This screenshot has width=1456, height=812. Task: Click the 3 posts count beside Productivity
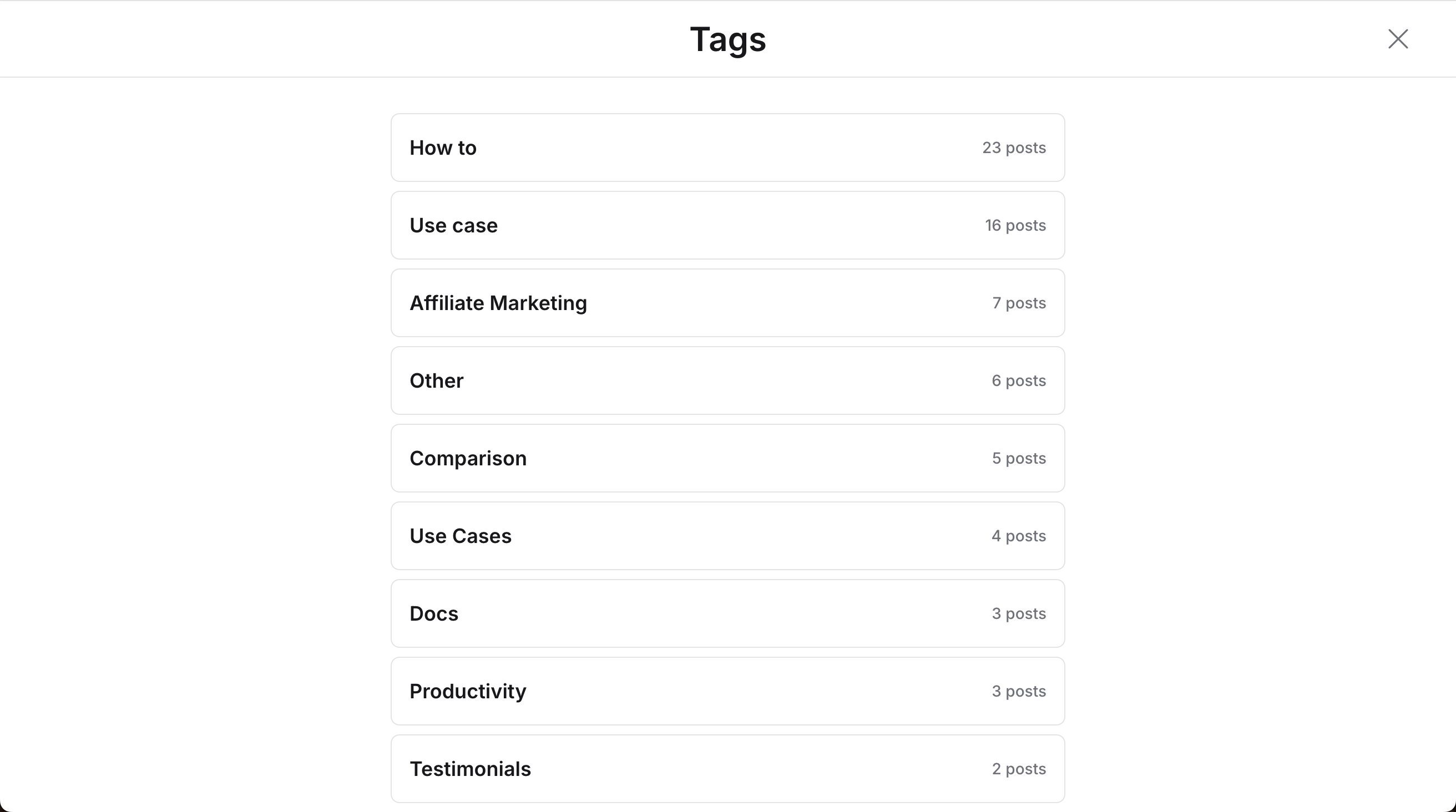(1019, 691)
